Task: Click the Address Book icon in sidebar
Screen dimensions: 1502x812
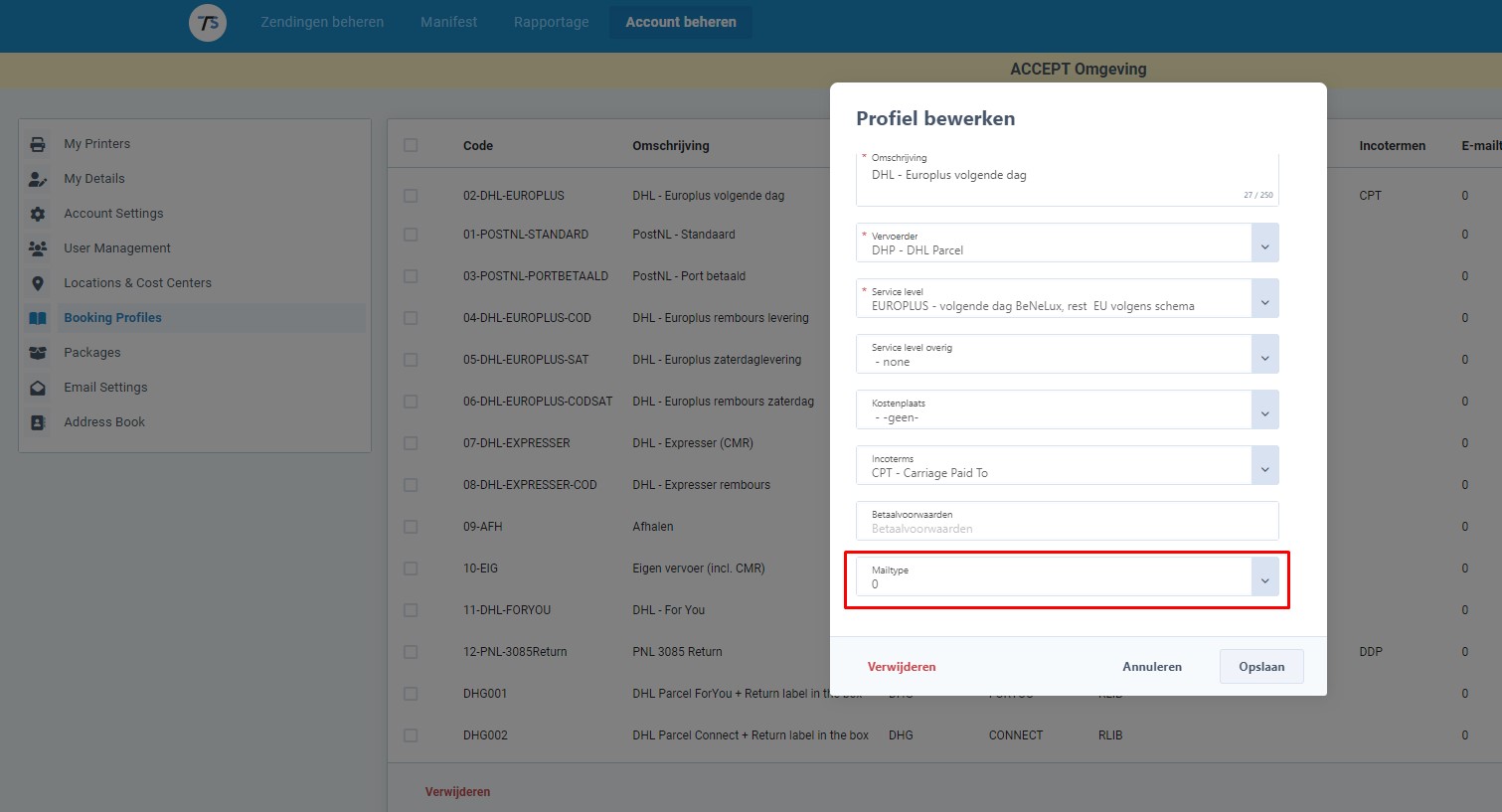Action: click(x=38, y=422)
